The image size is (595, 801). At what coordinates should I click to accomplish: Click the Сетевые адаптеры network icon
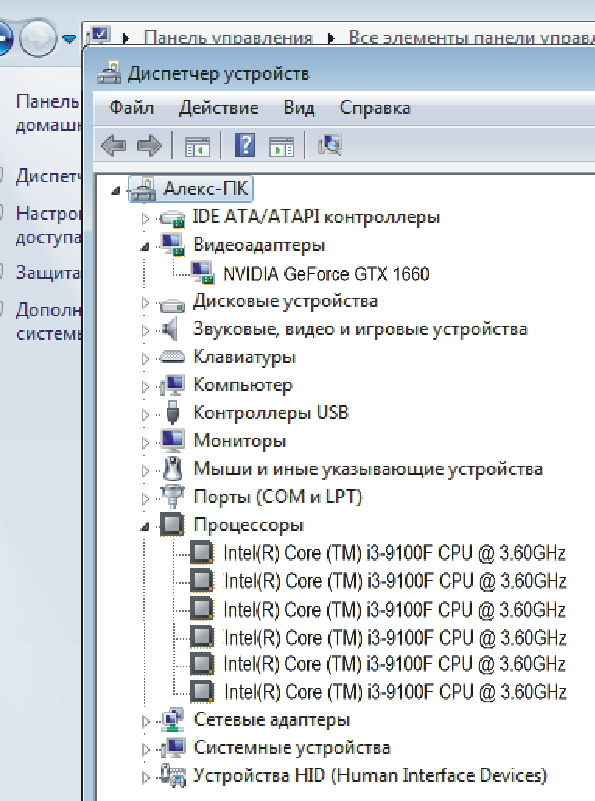[x=173, y=720]
